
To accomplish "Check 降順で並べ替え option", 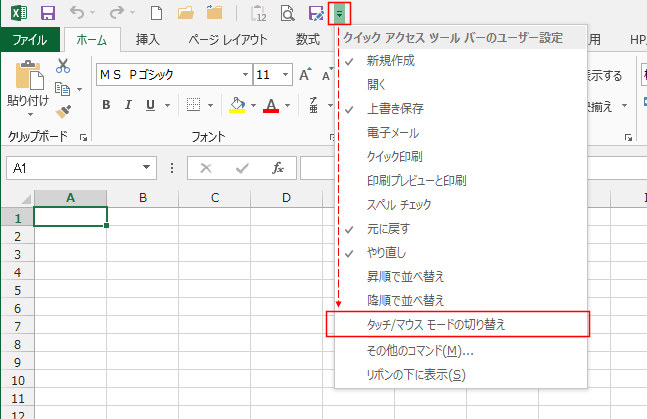I will 461,300.
